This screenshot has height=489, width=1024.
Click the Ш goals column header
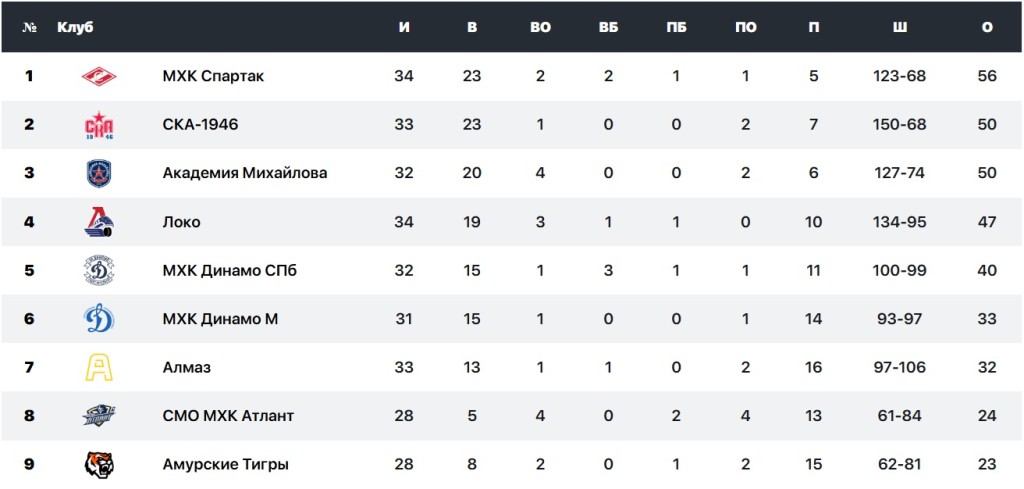tap(900, 27)
